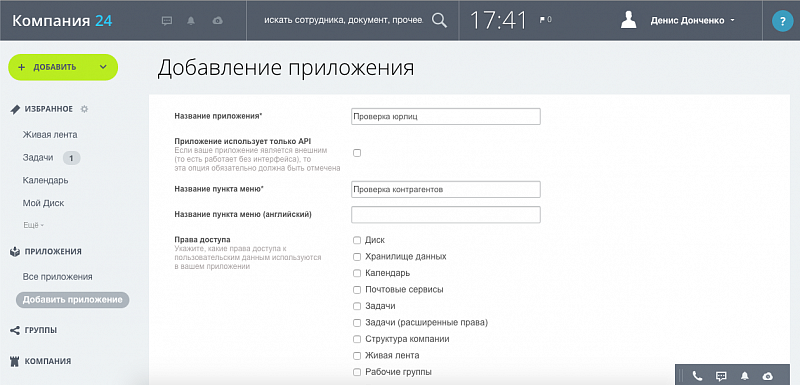Enable the Живая лента access checkbox
This screenshot has width=800, height=385.
357,355
